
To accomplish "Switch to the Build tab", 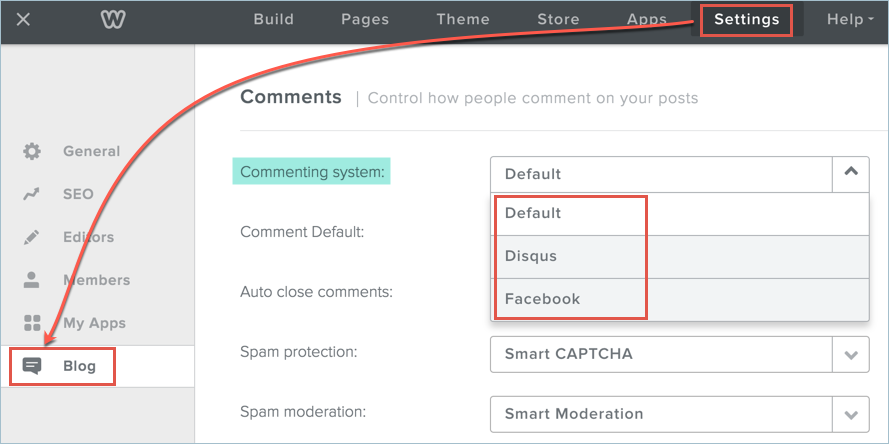I will 273,20.
